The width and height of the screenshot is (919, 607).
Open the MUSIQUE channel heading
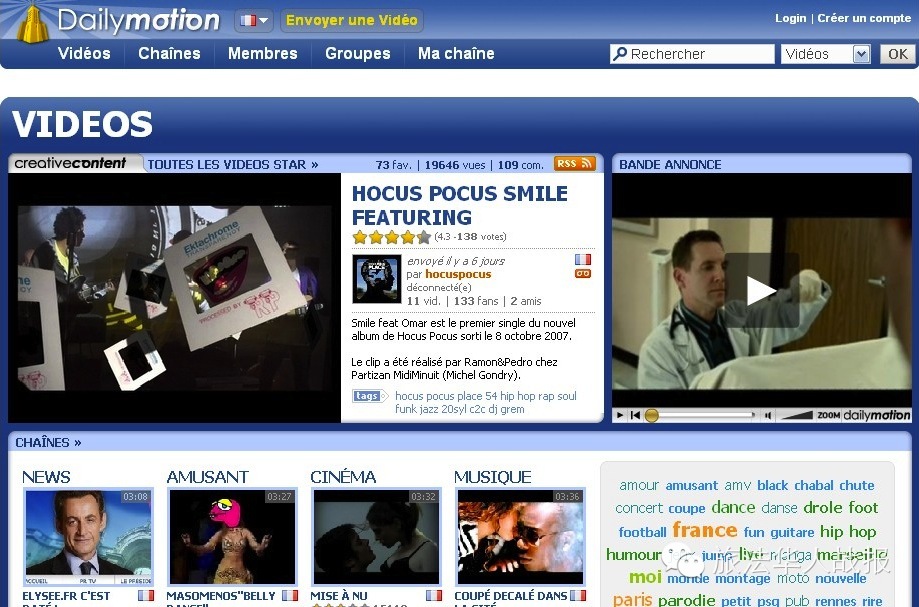[x=493, y=477]
